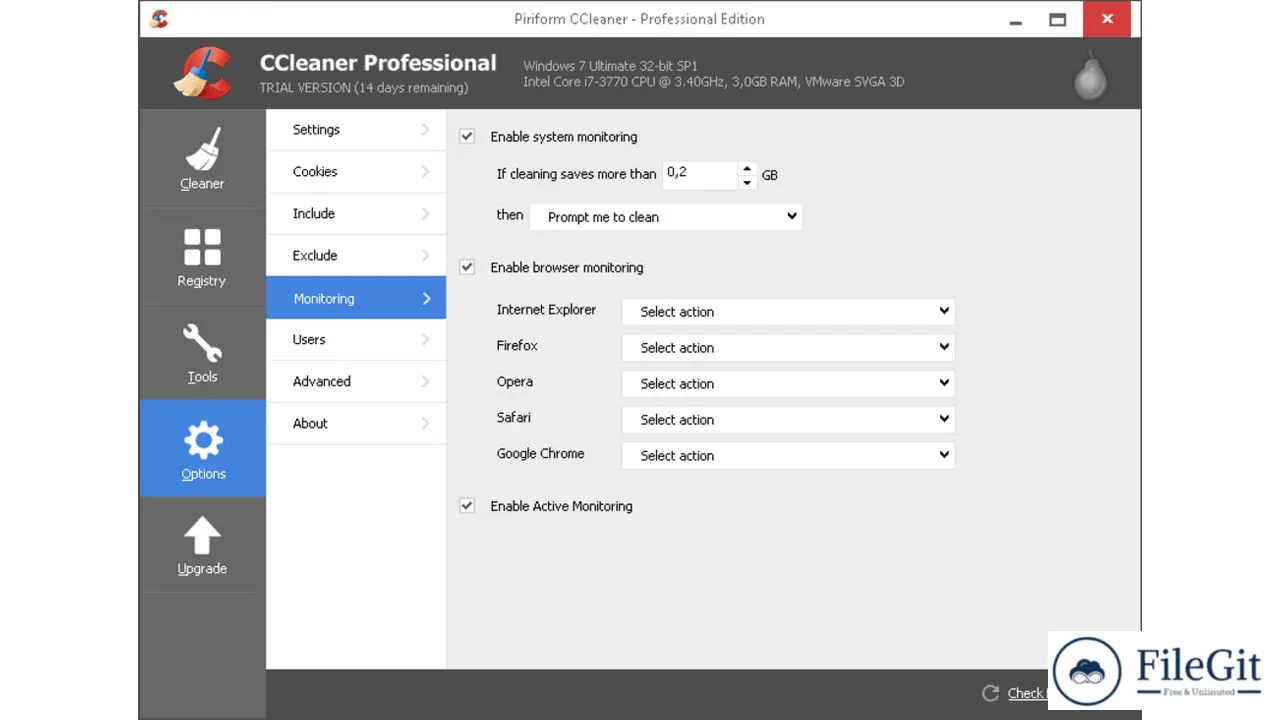Open the Include options page
The width and height of the screenshot is (1280, 720).
click(356, 214)
